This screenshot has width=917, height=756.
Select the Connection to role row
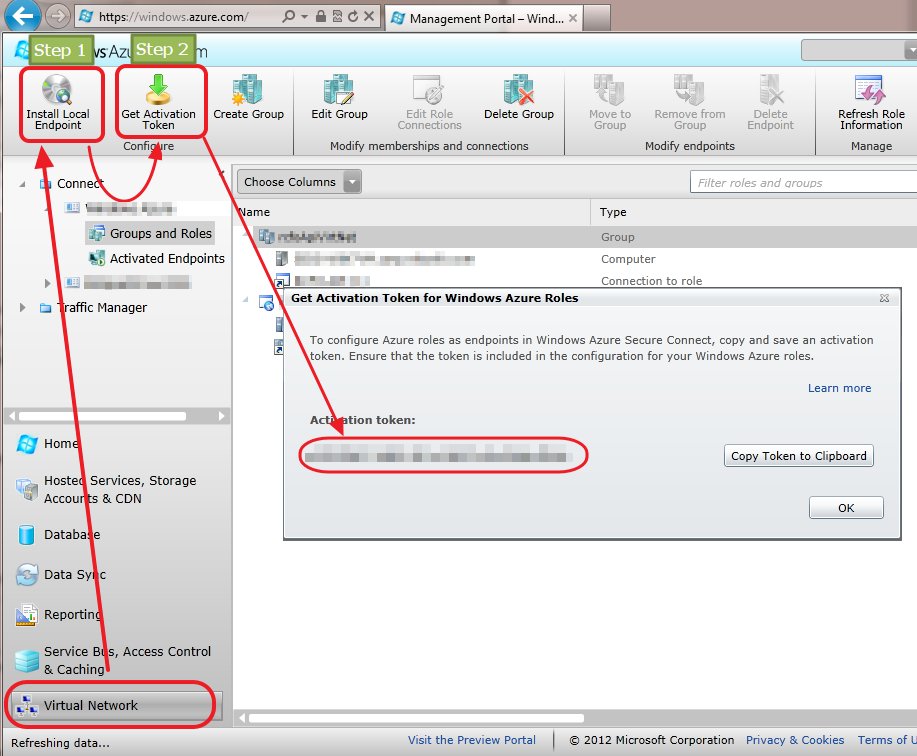coord(575,281)
